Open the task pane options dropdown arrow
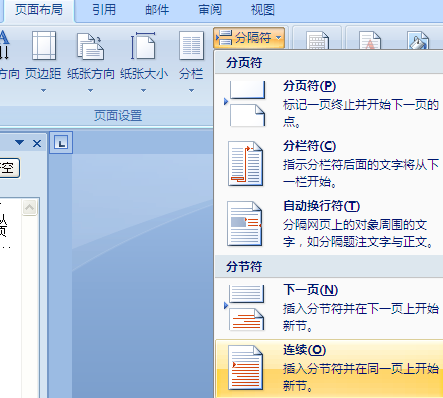 20,143
